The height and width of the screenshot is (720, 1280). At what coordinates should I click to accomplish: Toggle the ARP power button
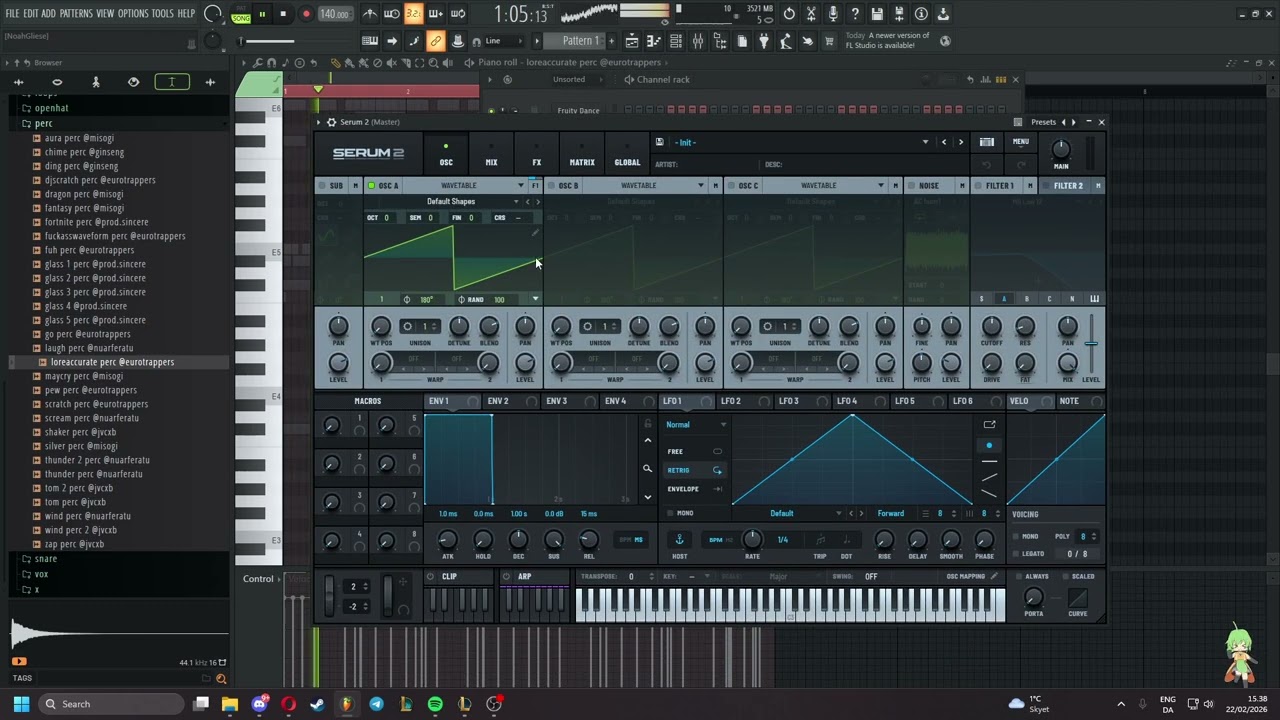[x=507, y=577]
